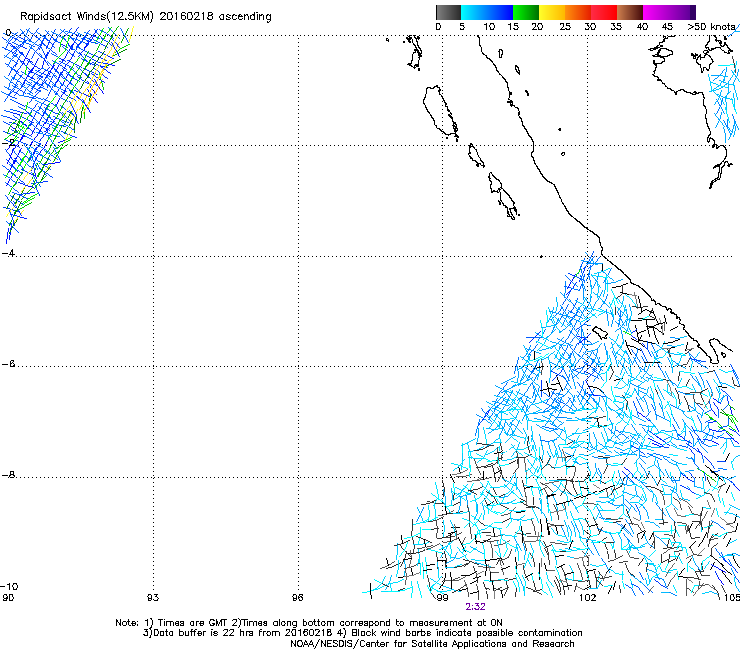Click the '30' label under the color scale

[590, 27]
